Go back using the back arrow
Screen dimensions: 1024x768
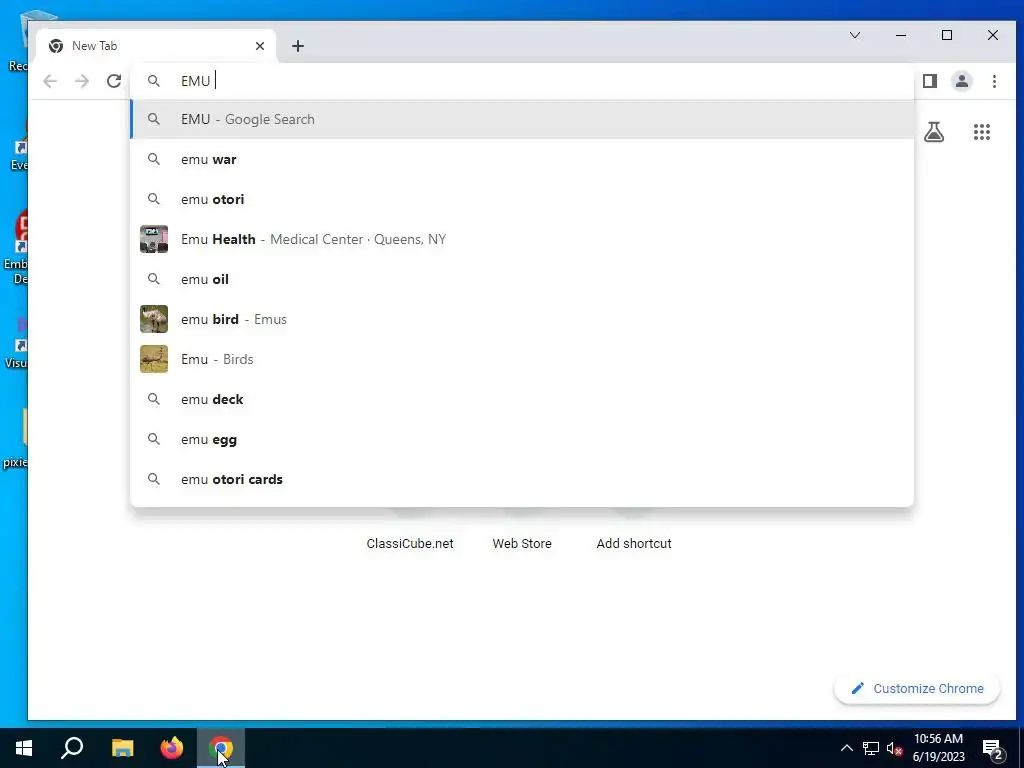(x=50, y=81)
